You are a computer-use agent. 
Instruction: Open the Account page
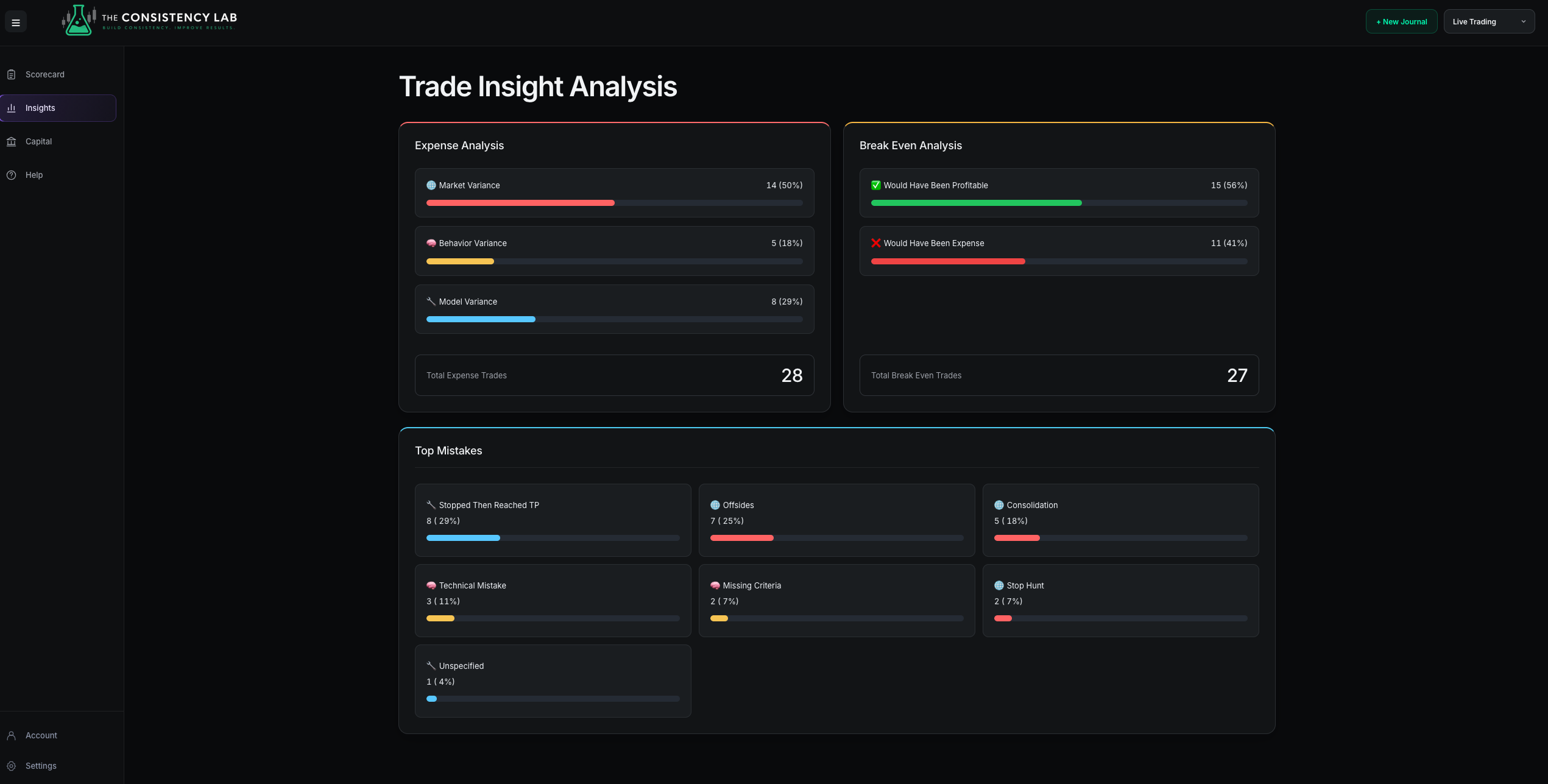tap(58, 735)
